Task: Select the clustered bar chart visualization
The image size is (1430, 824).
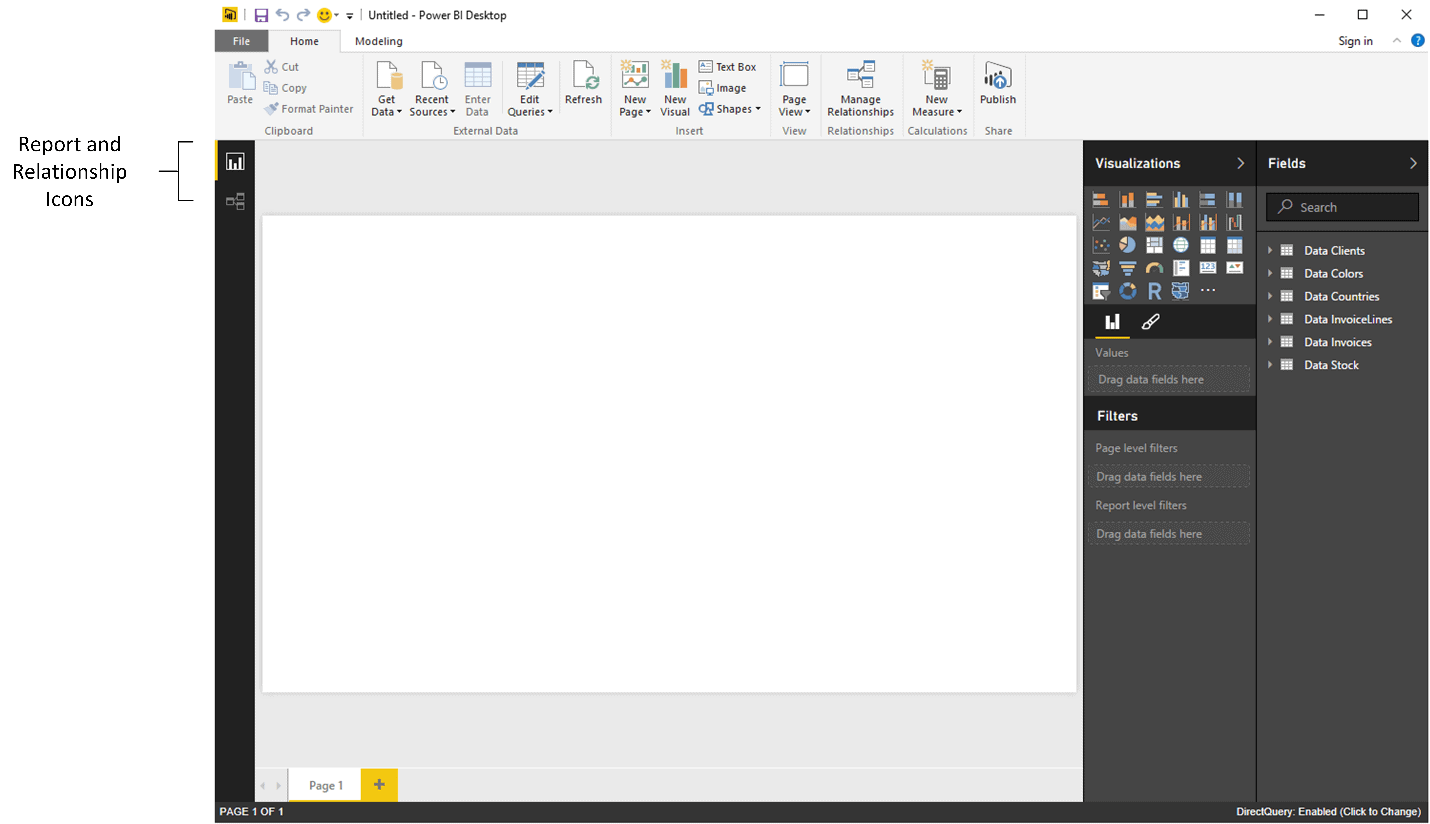Action: [x=1154, y=199]
